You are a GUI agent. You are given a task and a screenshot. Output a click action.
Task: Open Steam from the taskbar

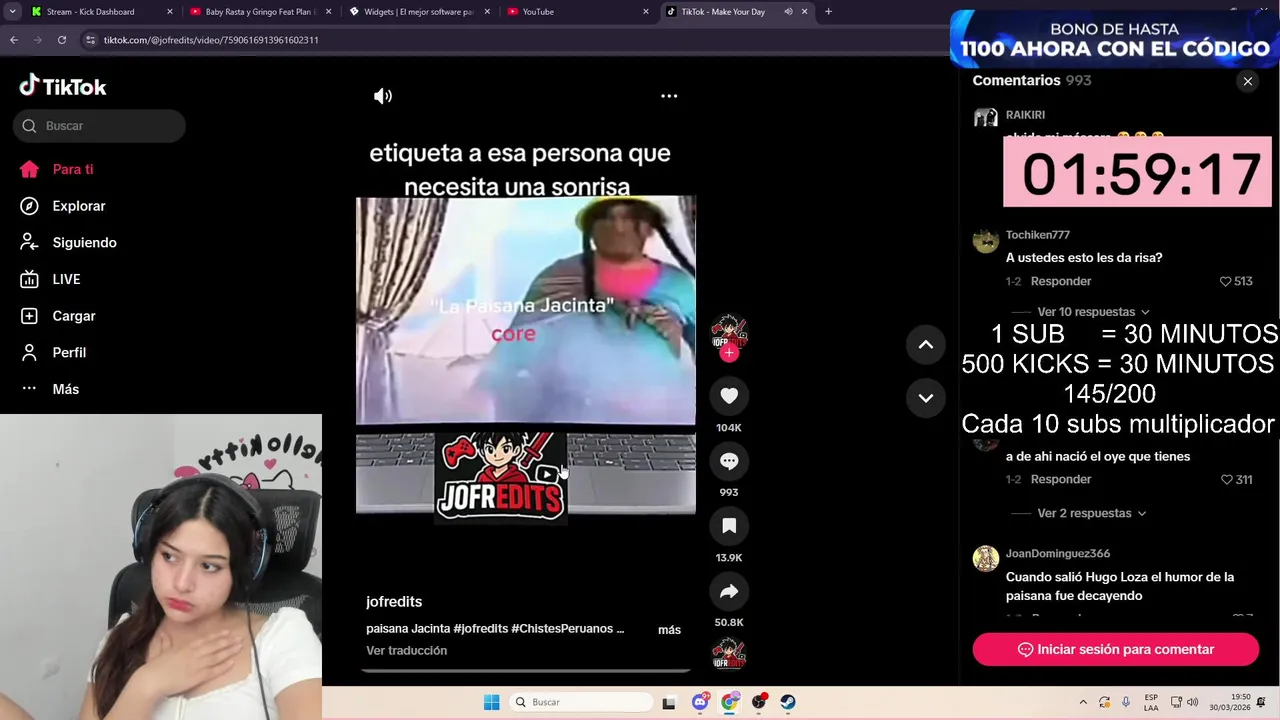[788, 702]
